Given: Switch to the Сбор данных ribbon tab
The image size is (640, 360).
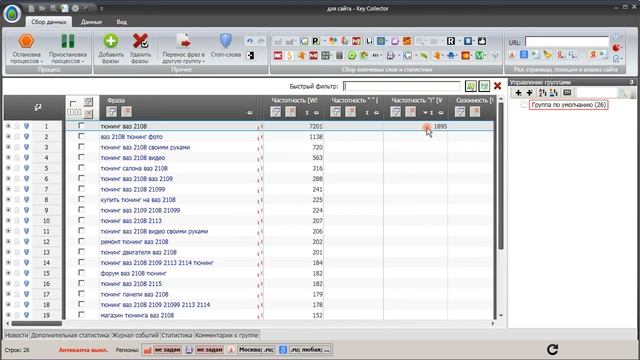Looking at the screenshot, I should click(x=49, y=22).
